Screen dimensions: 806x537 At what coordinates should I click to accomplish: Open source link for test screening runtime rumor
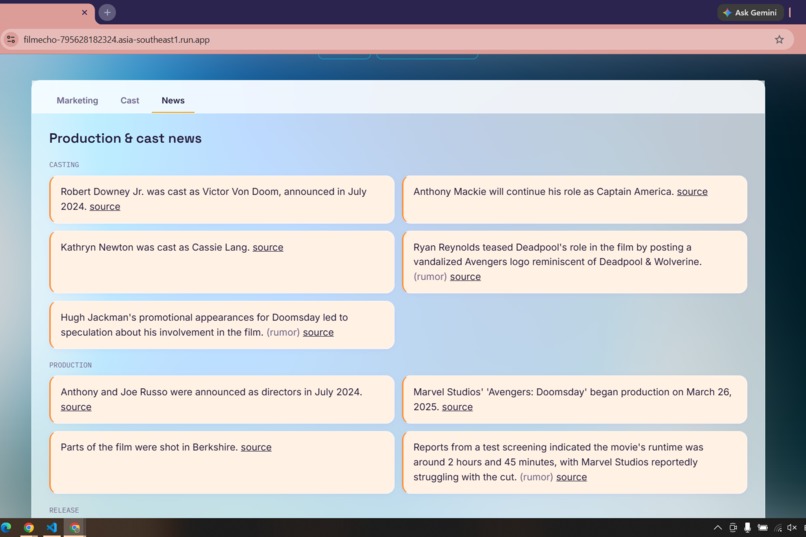point(571,477)
